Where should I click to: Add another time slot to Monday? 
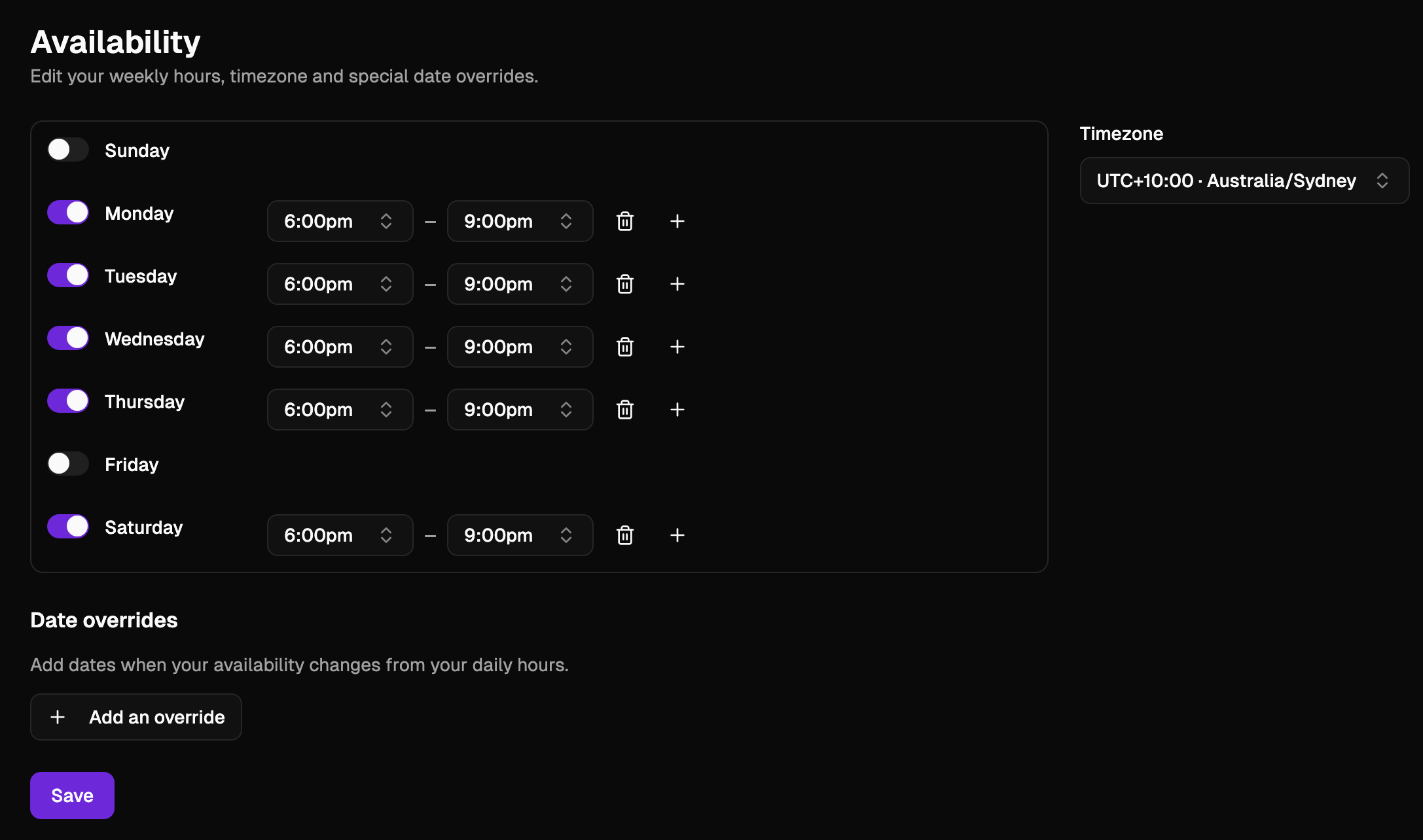[677, 221]
